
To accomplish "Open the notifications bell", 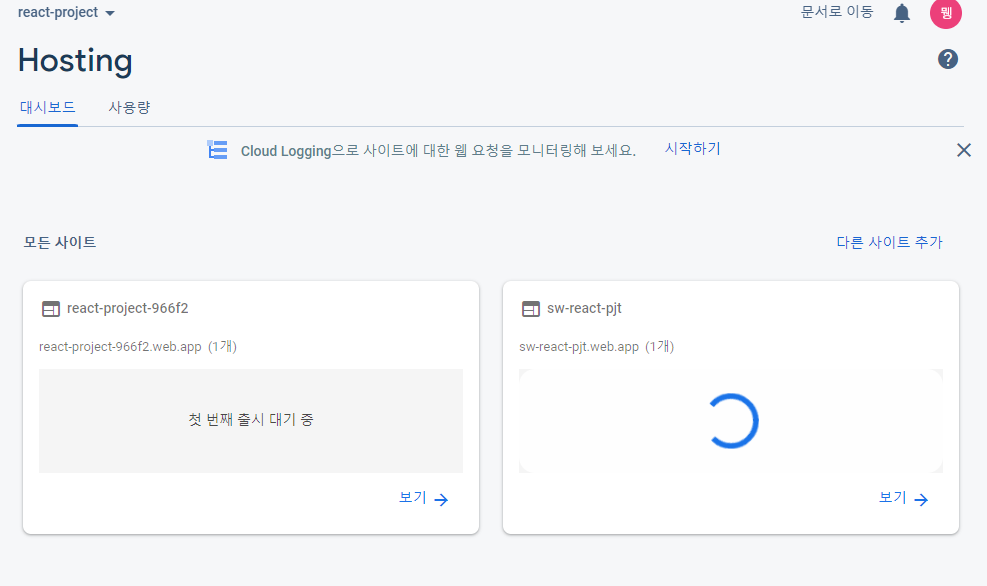I will click(902, 13).
